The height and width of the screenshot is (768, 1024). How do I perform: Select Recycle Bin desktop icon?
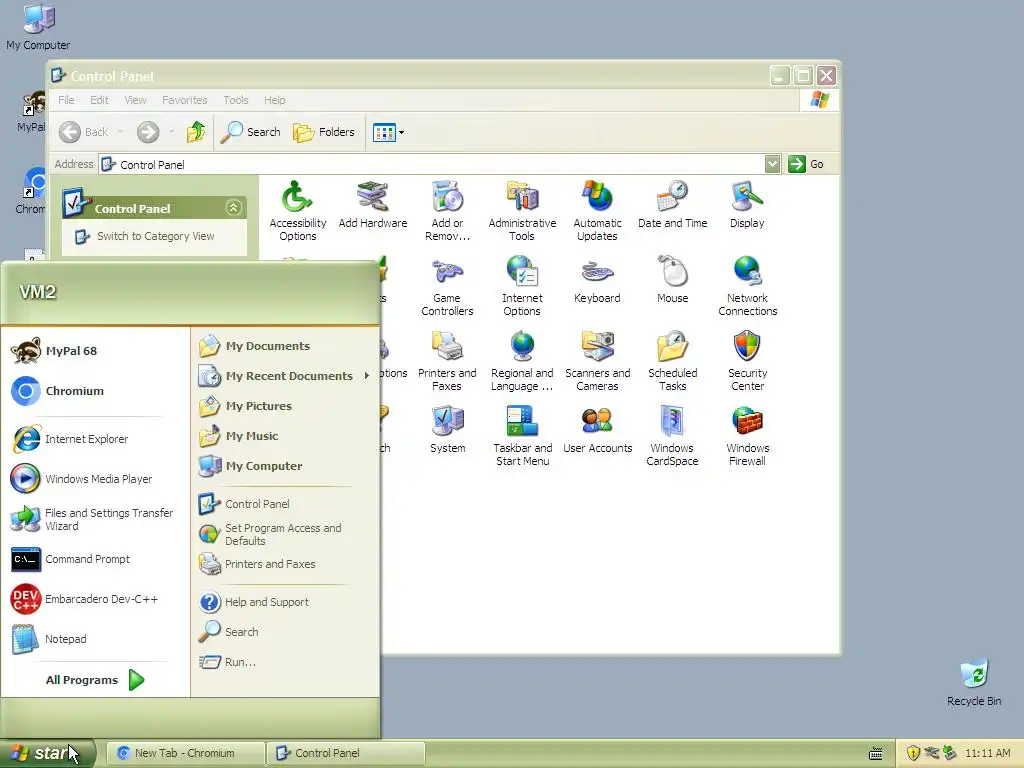974,683
